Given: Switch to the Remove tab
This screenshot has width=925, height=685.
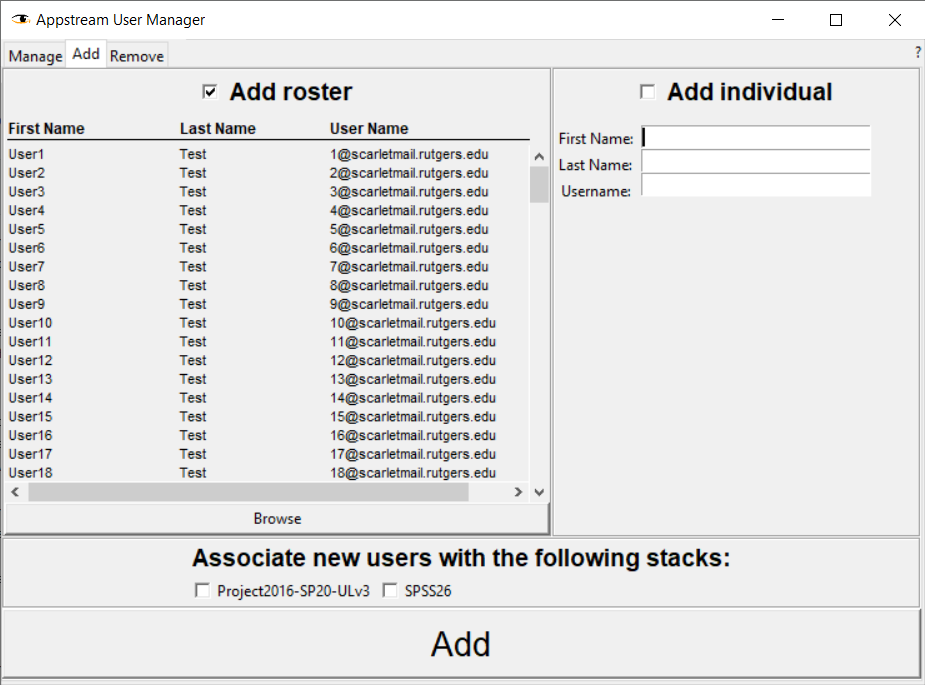Looking at the screenshot, I should point(137,56).
